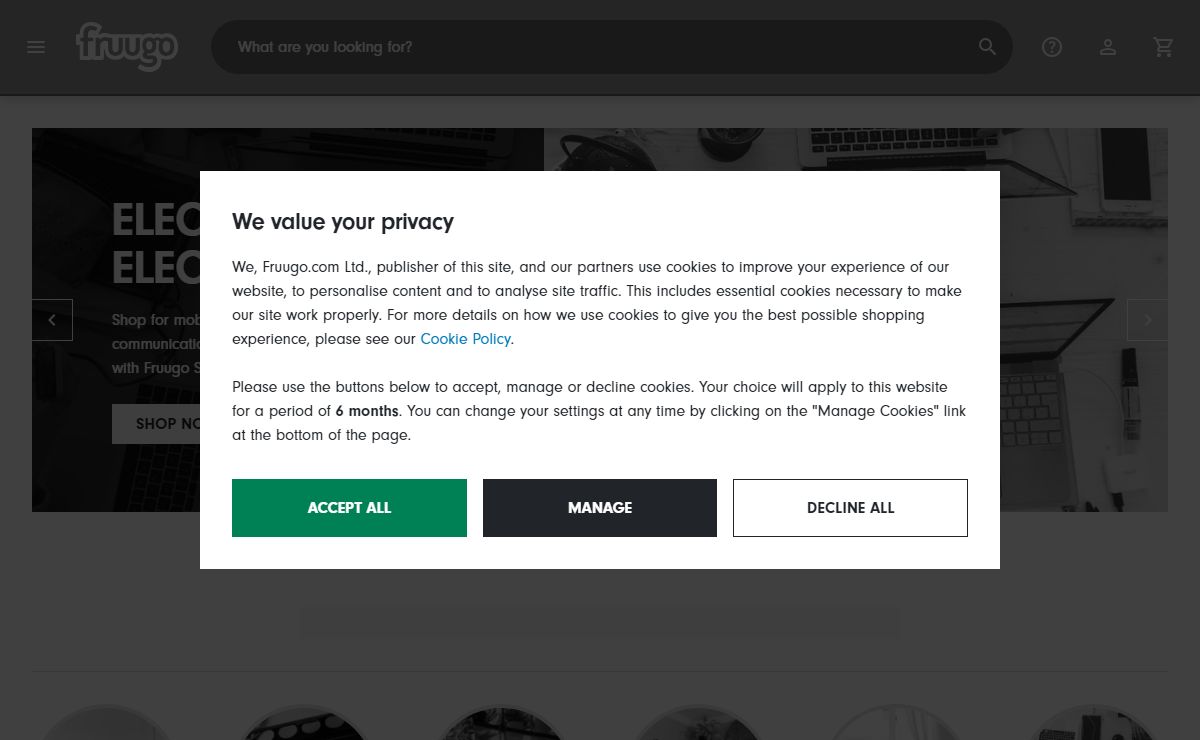Accept all cookies
The image size is (1200, 740).
click(349, 508)
